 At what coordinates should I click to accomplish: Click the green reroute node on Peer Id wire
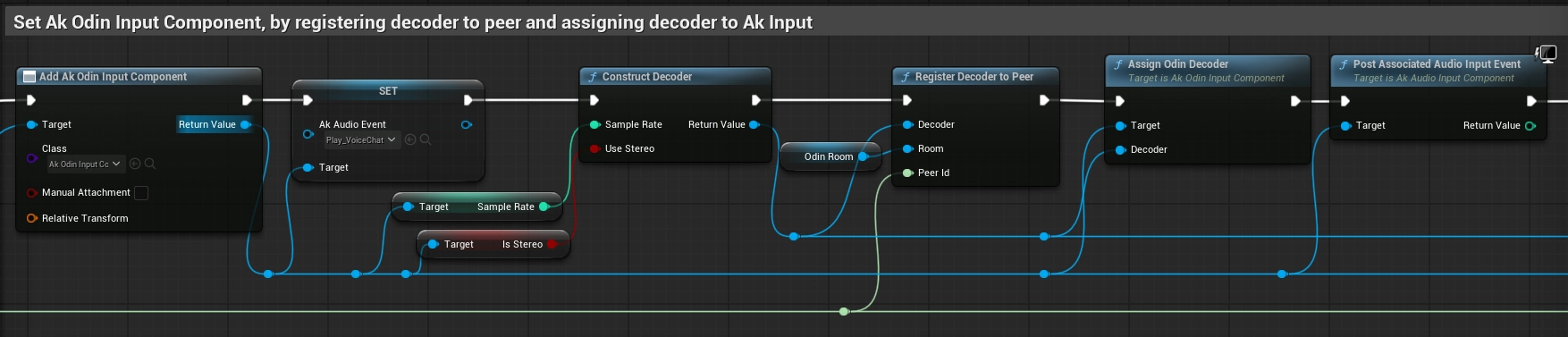tap(844, 311)
